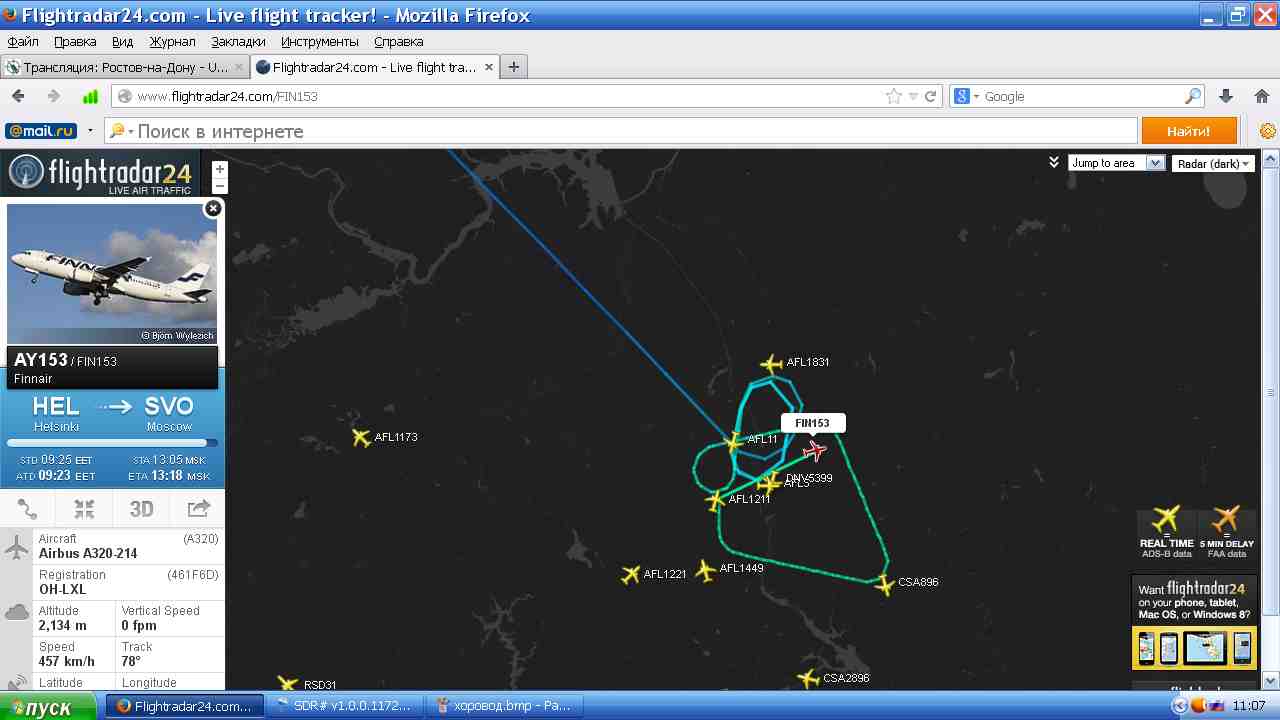Close the Flightradar24.com tab

pos(489,67)
